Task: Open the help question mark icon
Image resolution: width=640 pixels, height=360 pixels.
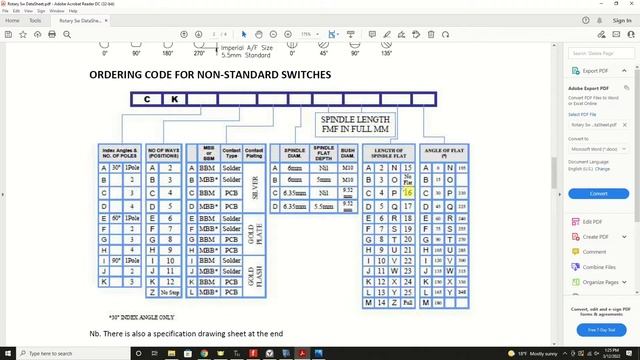Action: click(586, 20)
